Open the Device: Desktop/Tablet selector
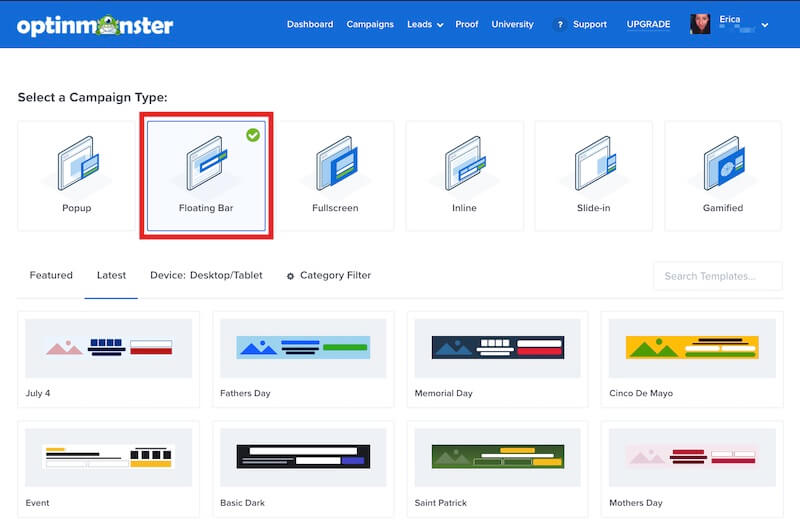The image size is (800, 527). 206,275
